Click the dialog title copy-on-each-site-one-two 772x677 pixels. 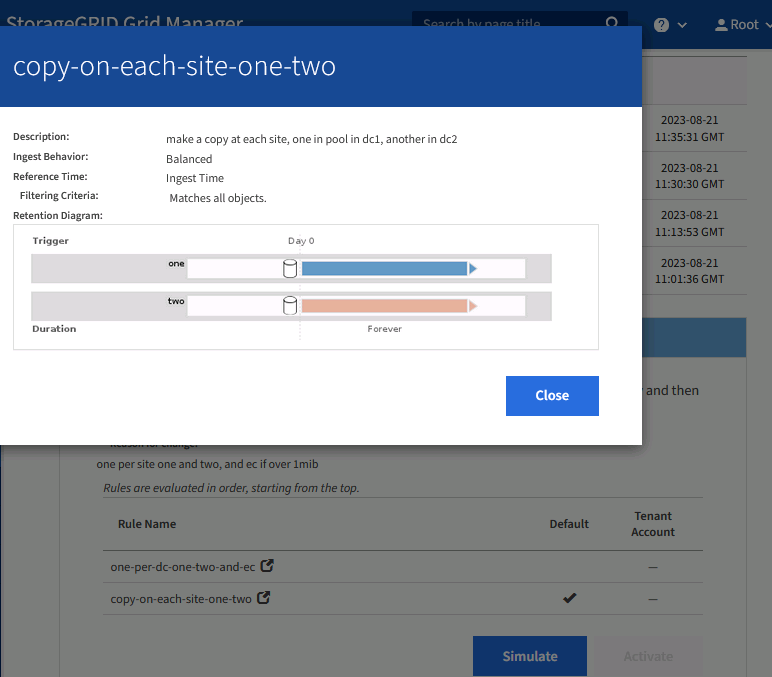pyautogui.click(x=174, y=66)
